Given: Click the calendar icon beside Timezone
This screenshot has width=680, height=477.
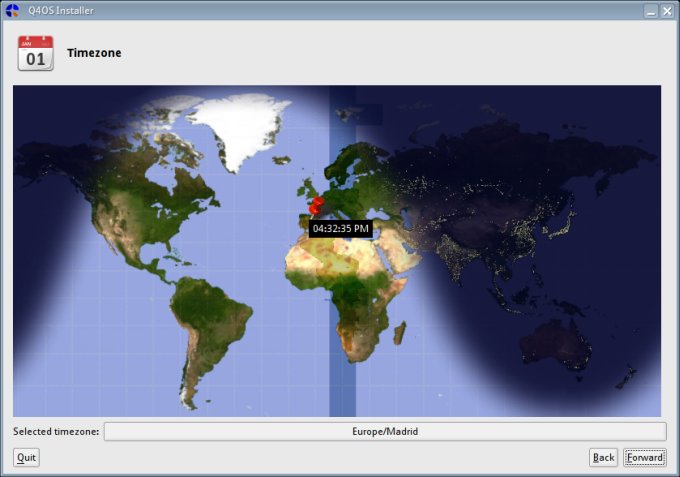Looking at the screenshot, I should (x=36, y=53).
